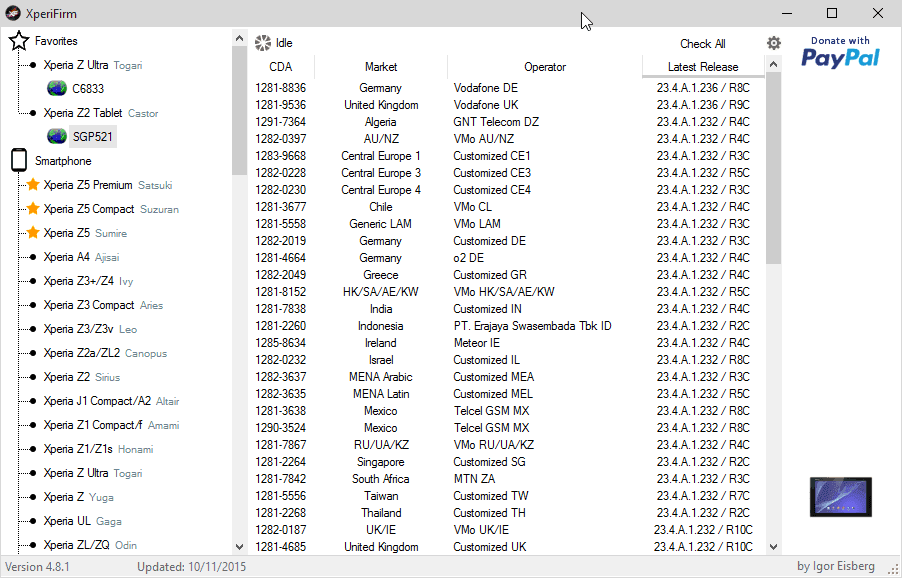Select Xperia ZL/ZQ Odin
902x578 pixels.
pyautogui.click(x=90, y=545)
